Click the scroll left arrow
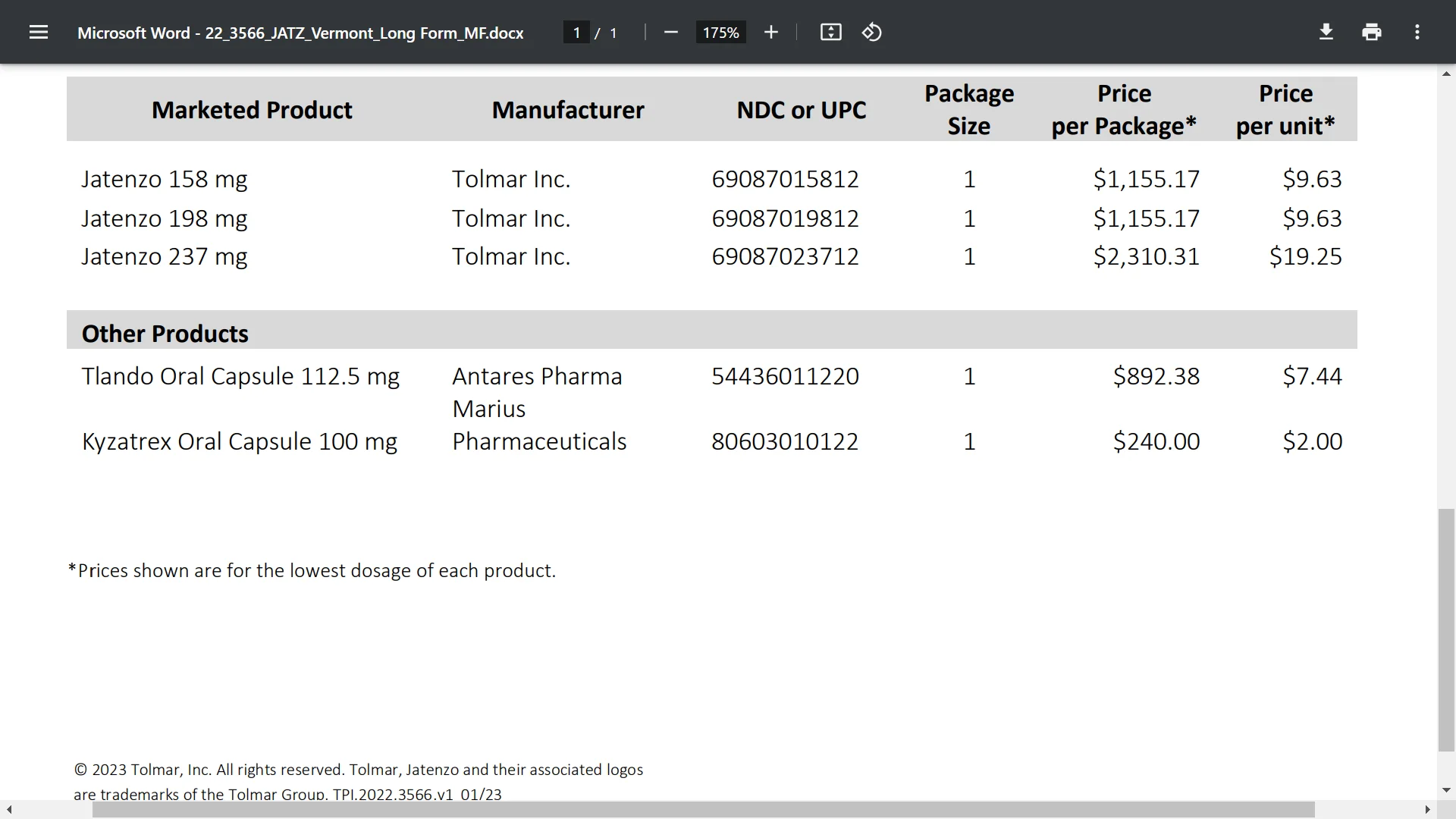The width and height of the screenshot is (1456, 819). pos(8,810)
